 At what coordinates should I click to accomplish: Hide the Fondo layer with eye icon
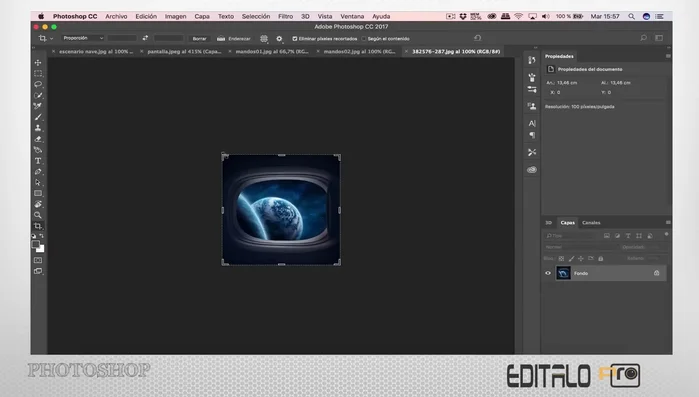548,273
